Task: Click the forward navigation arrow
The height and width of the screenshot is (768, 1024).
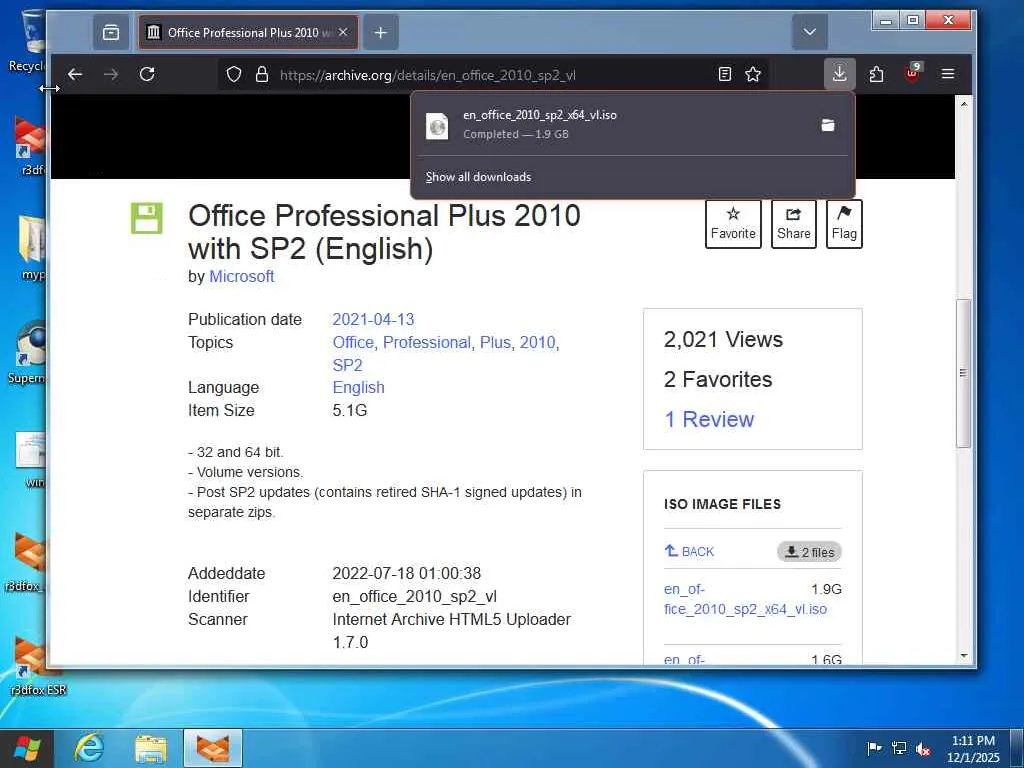Action: [x=111, y=74]
